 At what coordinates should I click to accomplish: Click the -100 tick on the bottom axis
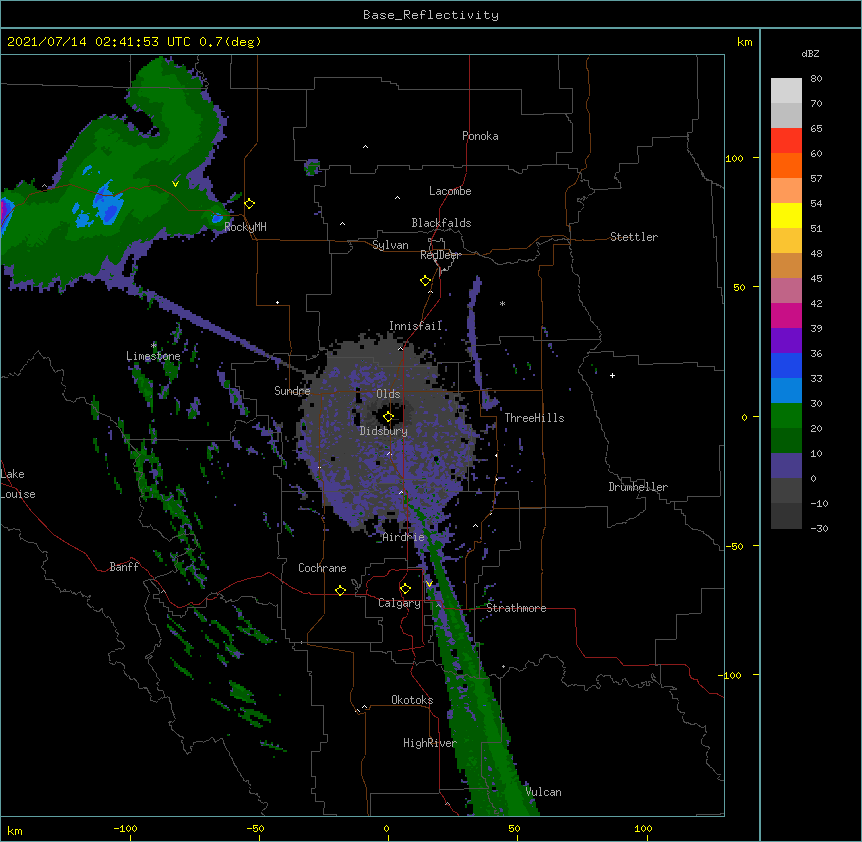click(x=125, y=828)
